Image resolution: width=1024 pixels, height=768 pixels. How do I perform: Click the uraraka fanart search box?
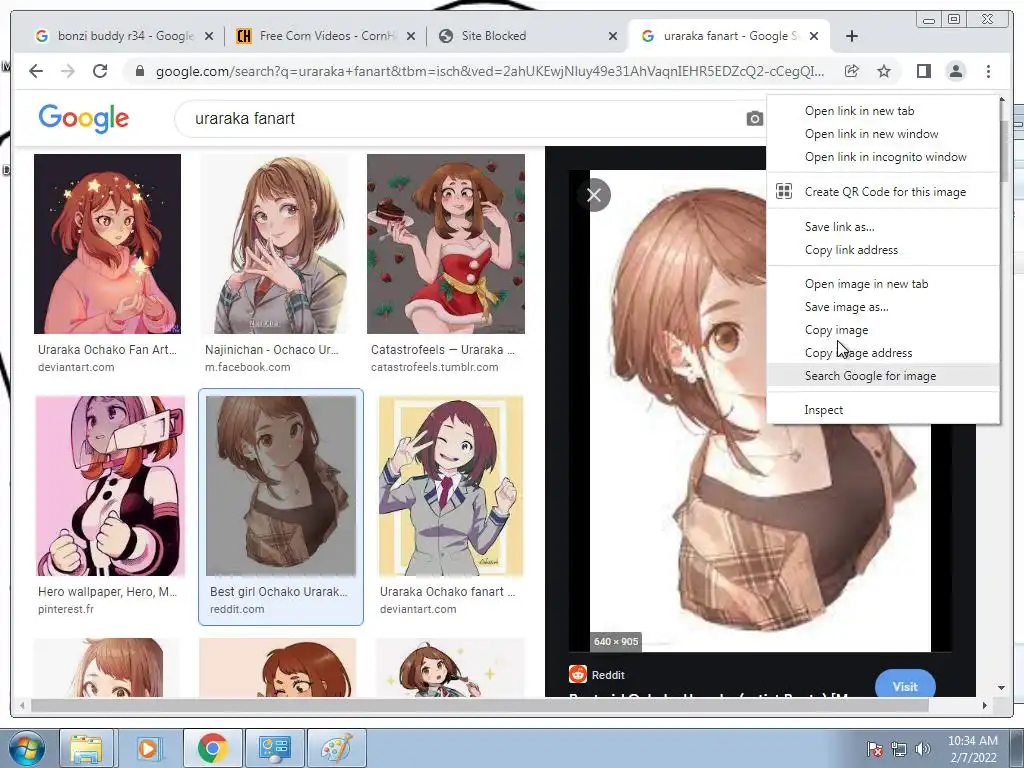coord(457,119)
